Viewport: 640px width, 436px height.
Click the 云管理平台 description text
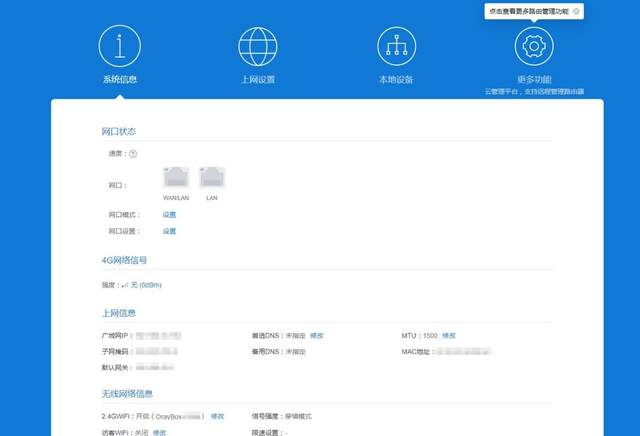[x=534, y=91]
